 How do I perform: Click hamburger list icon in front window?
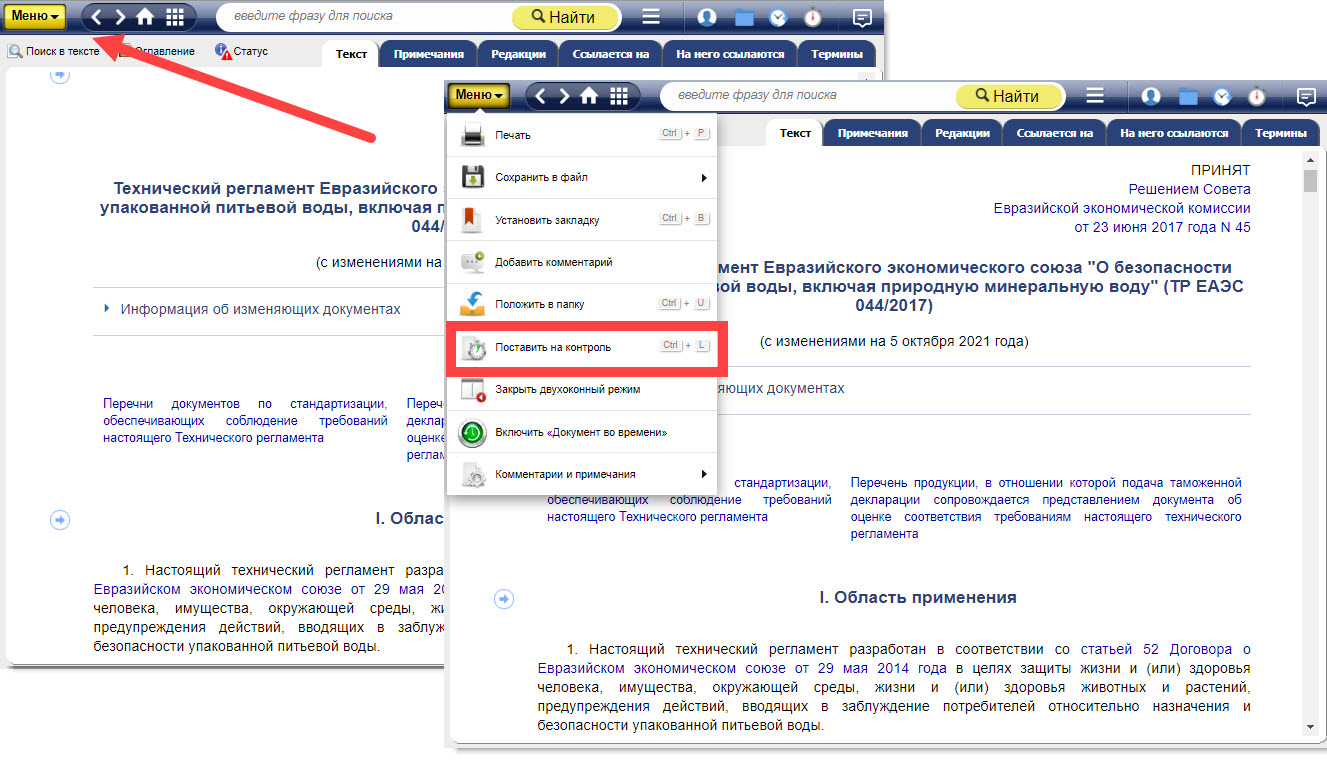point(1095,96)
